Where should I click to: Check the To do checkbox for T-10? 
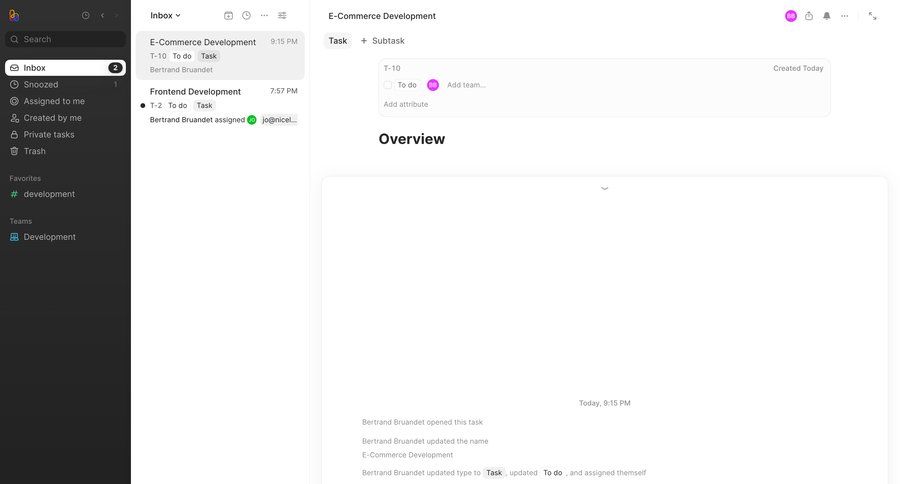coord(388,85)
